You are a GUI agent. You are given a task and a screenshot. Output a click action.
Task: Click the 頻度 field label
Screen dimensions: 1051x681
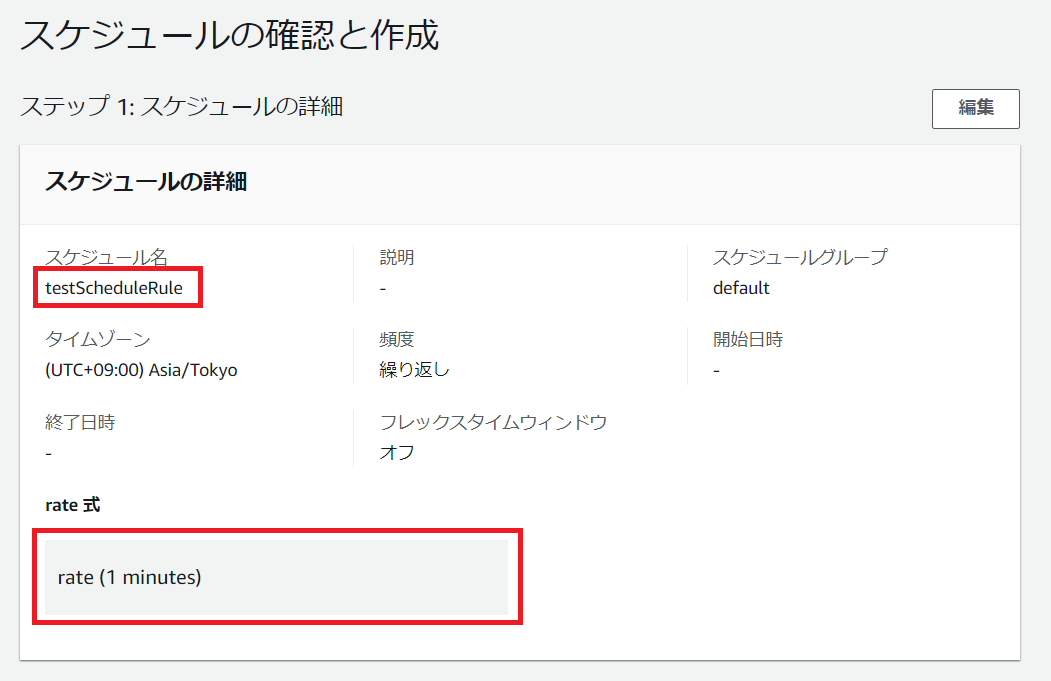tap(397, 340)
